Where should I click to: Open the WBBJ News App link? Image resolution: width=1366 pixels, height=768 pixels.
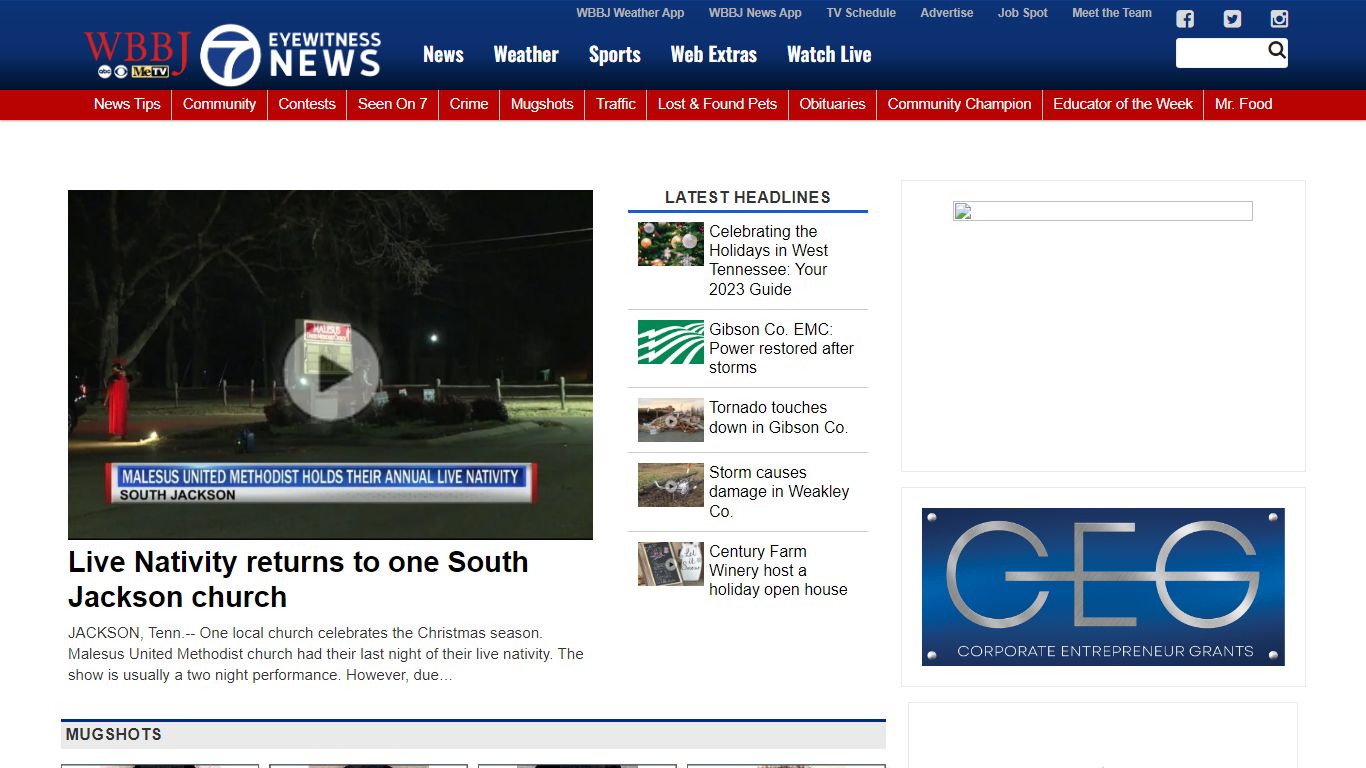[755, 13]
